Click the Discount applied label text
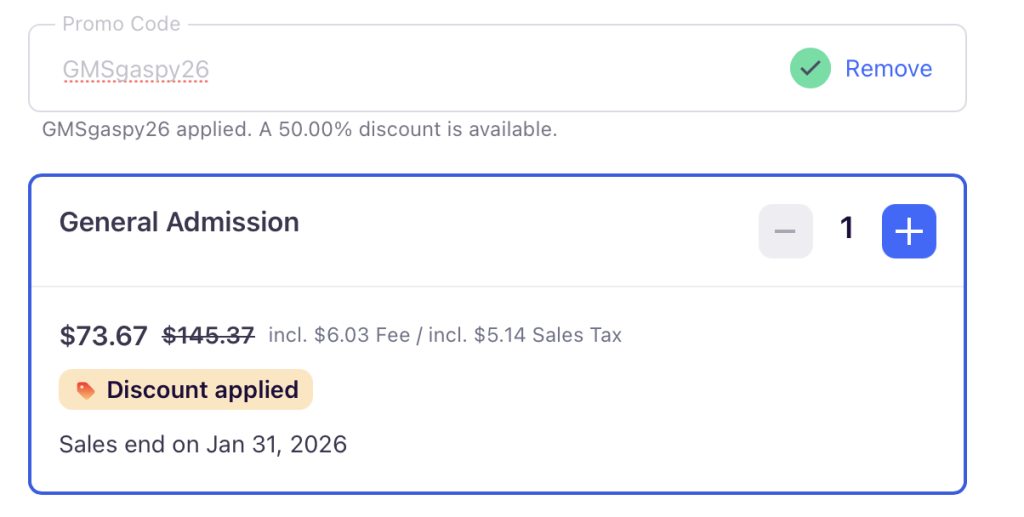Viewport: 1024px width, 517px height. (202, 390)
